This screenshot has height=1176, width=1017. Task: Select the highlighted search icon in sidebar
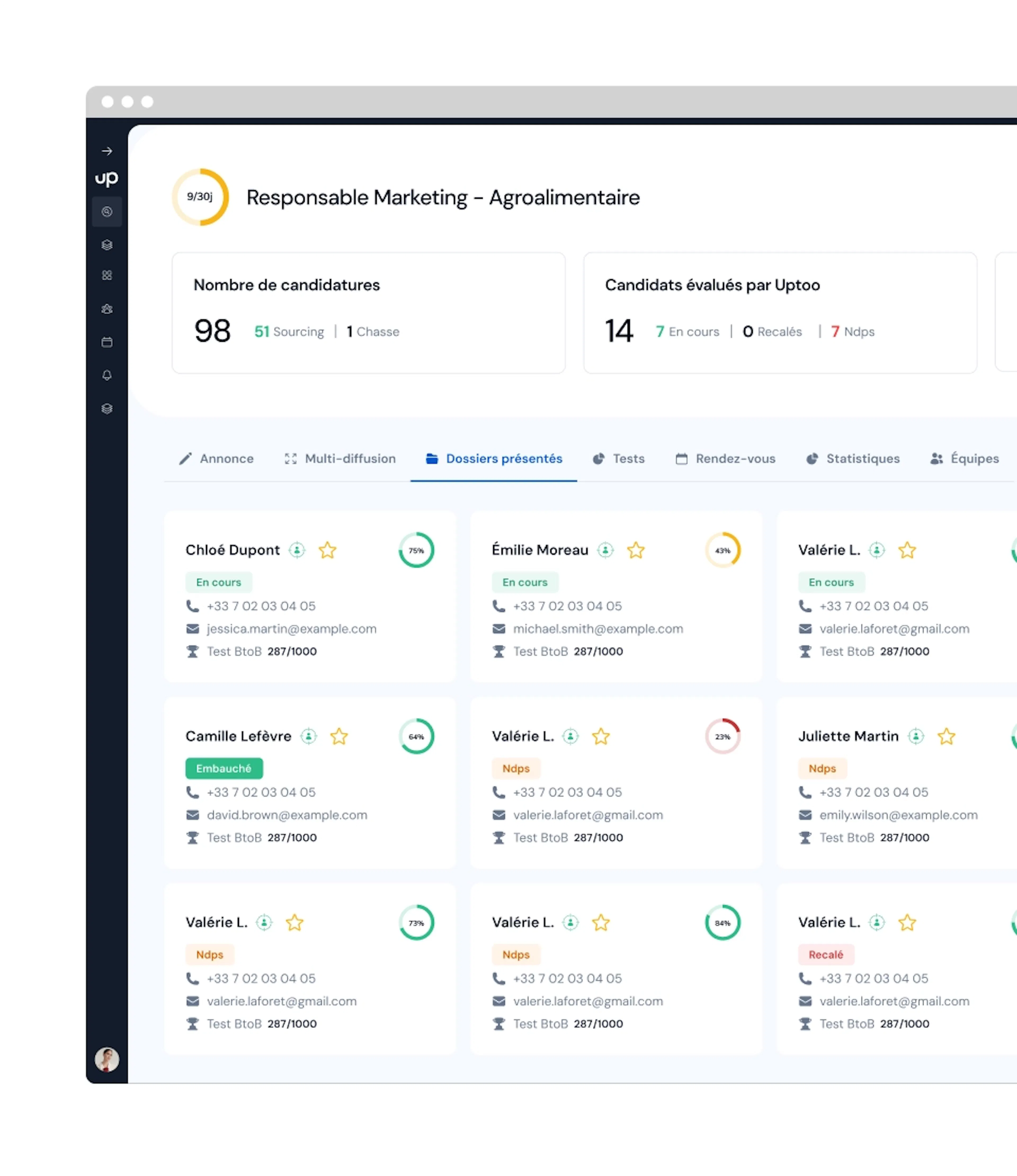(x=107, y=212)
